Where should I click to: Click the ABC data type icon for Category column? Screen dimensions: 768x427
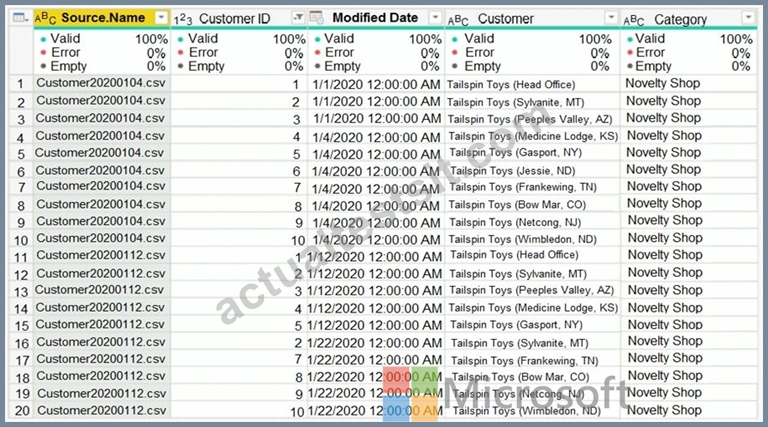[x=634, y=20]
